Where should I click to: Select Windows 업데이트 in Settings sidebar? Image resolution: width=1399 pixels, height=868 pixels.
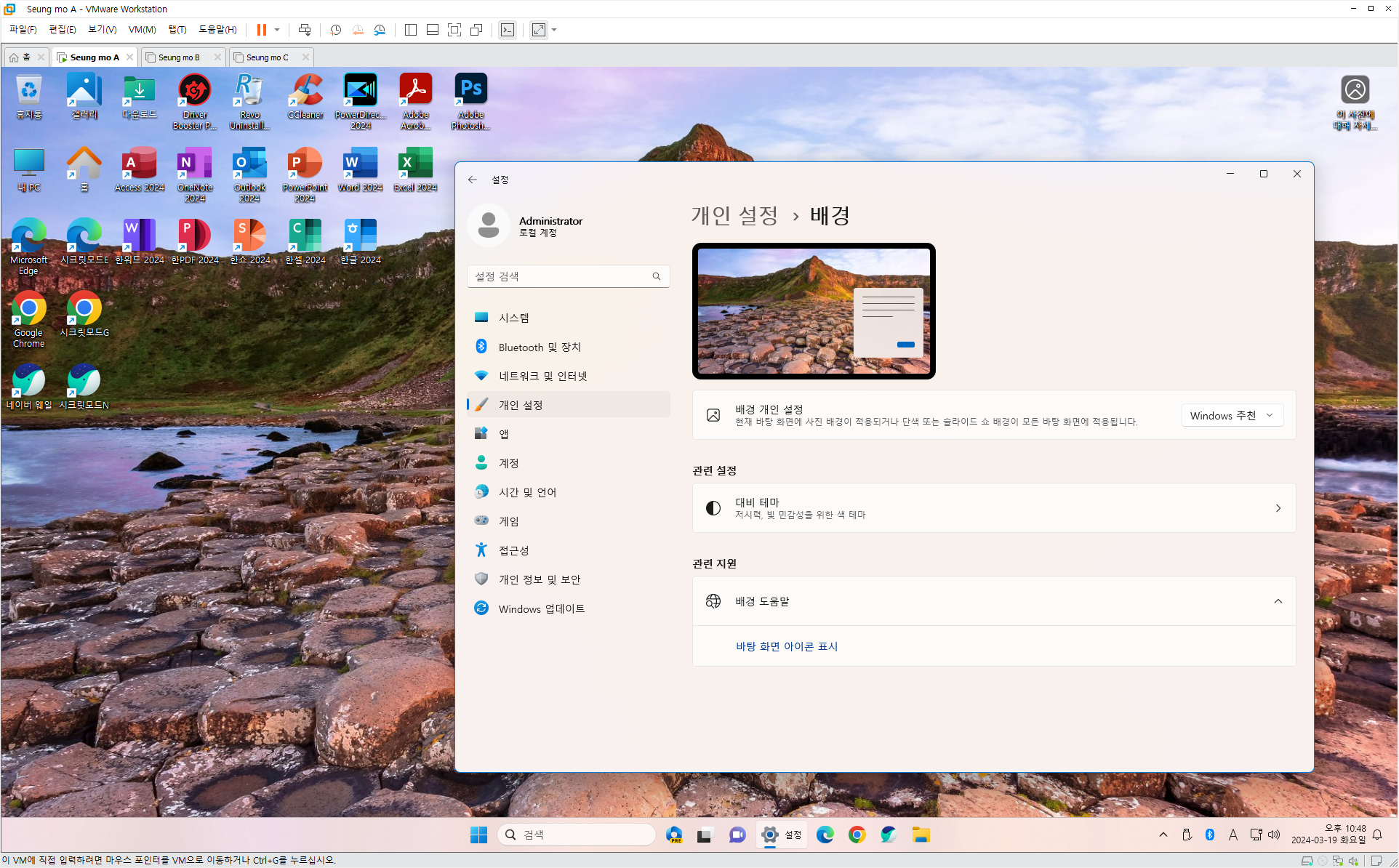click(x=541, y=608)
